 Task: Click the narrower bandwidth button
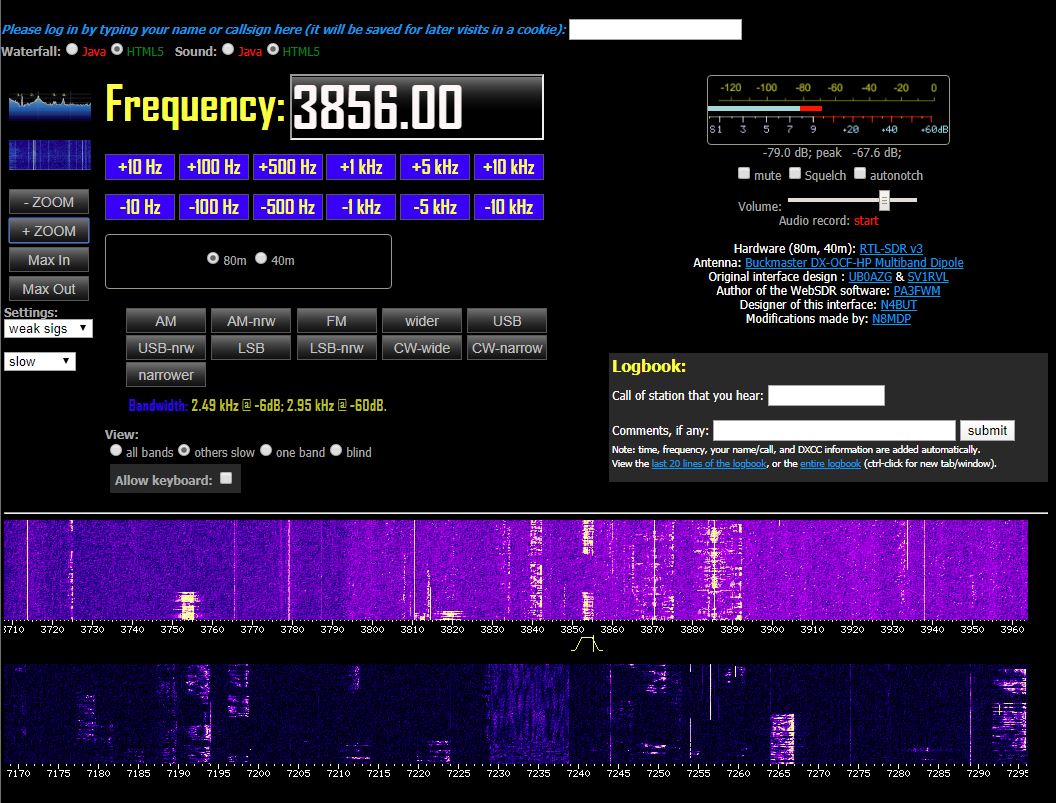click(165, 375)
